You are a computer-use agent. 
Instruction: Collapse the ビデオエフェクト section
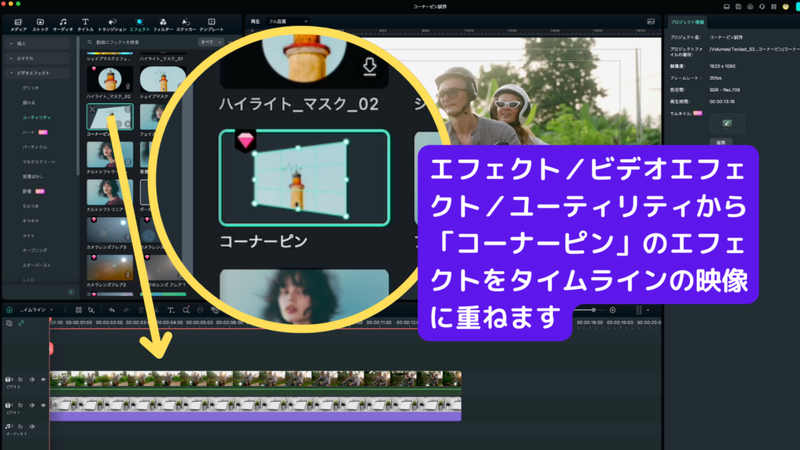pyautogui.click(x=37, y=73)
